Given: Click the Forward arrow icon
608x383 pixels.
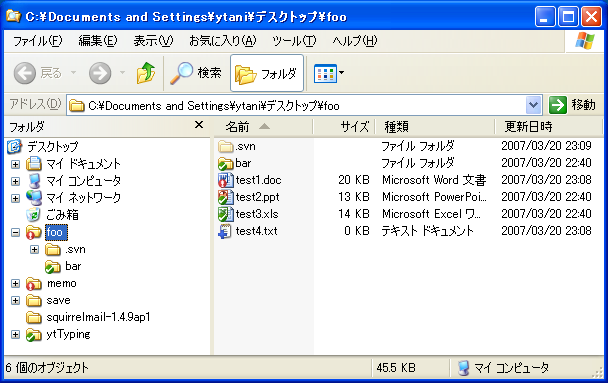Looking at the screenshot, I should tap(100, 73).
